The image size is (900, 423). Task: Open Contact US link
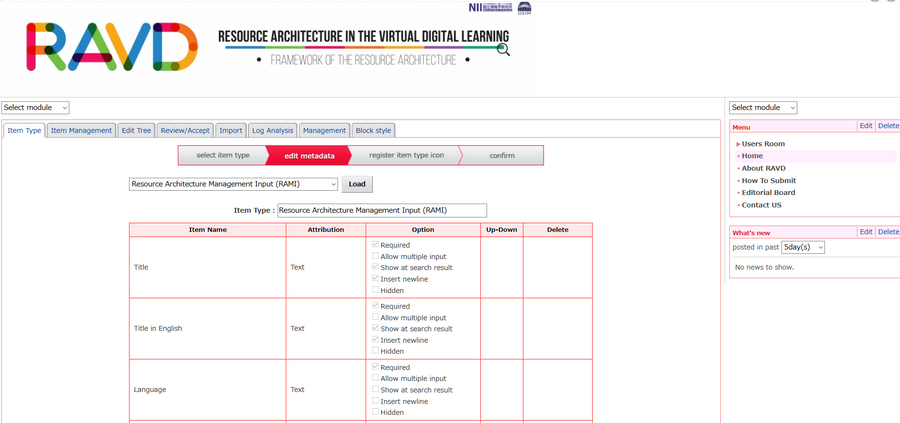click(x=761, y=205)
